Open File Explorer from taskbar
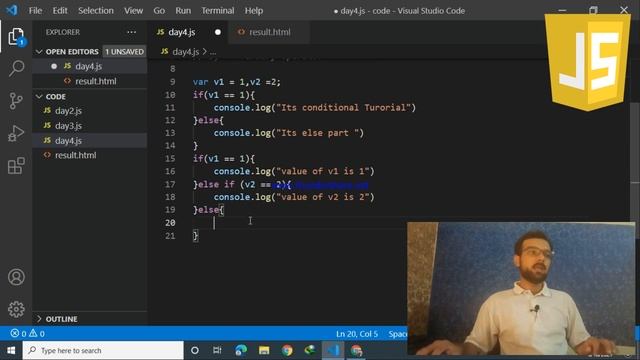The image size is (640, 360). [264, 350]
